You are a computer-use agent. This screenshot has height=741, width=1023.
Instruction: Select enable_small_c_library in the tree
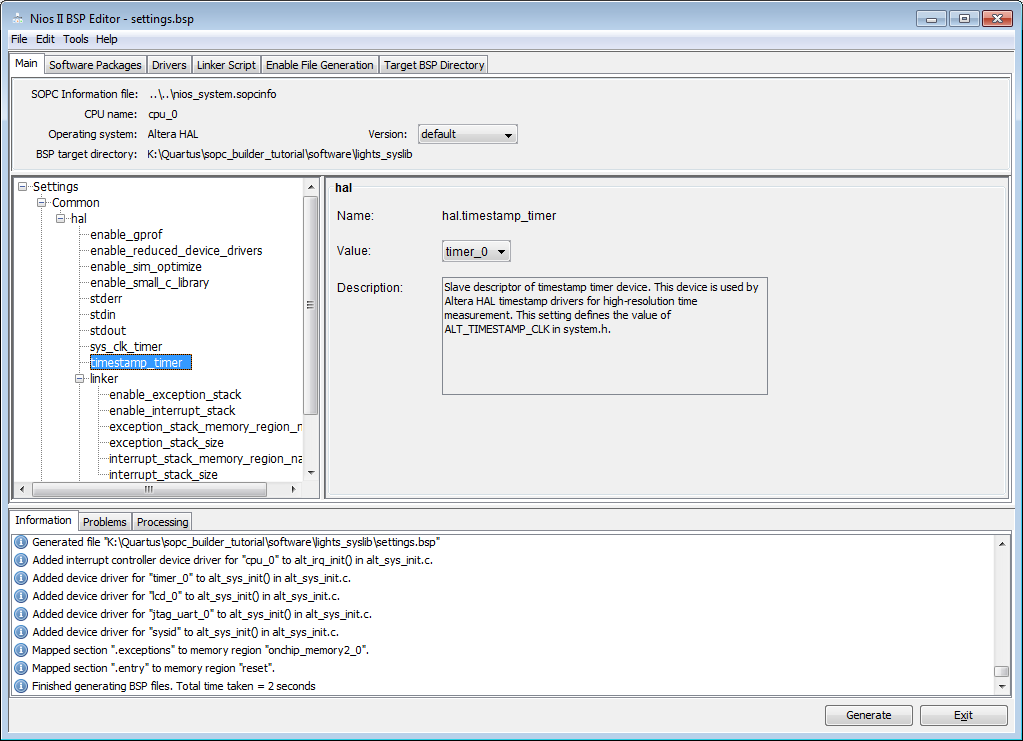point(149,283)
